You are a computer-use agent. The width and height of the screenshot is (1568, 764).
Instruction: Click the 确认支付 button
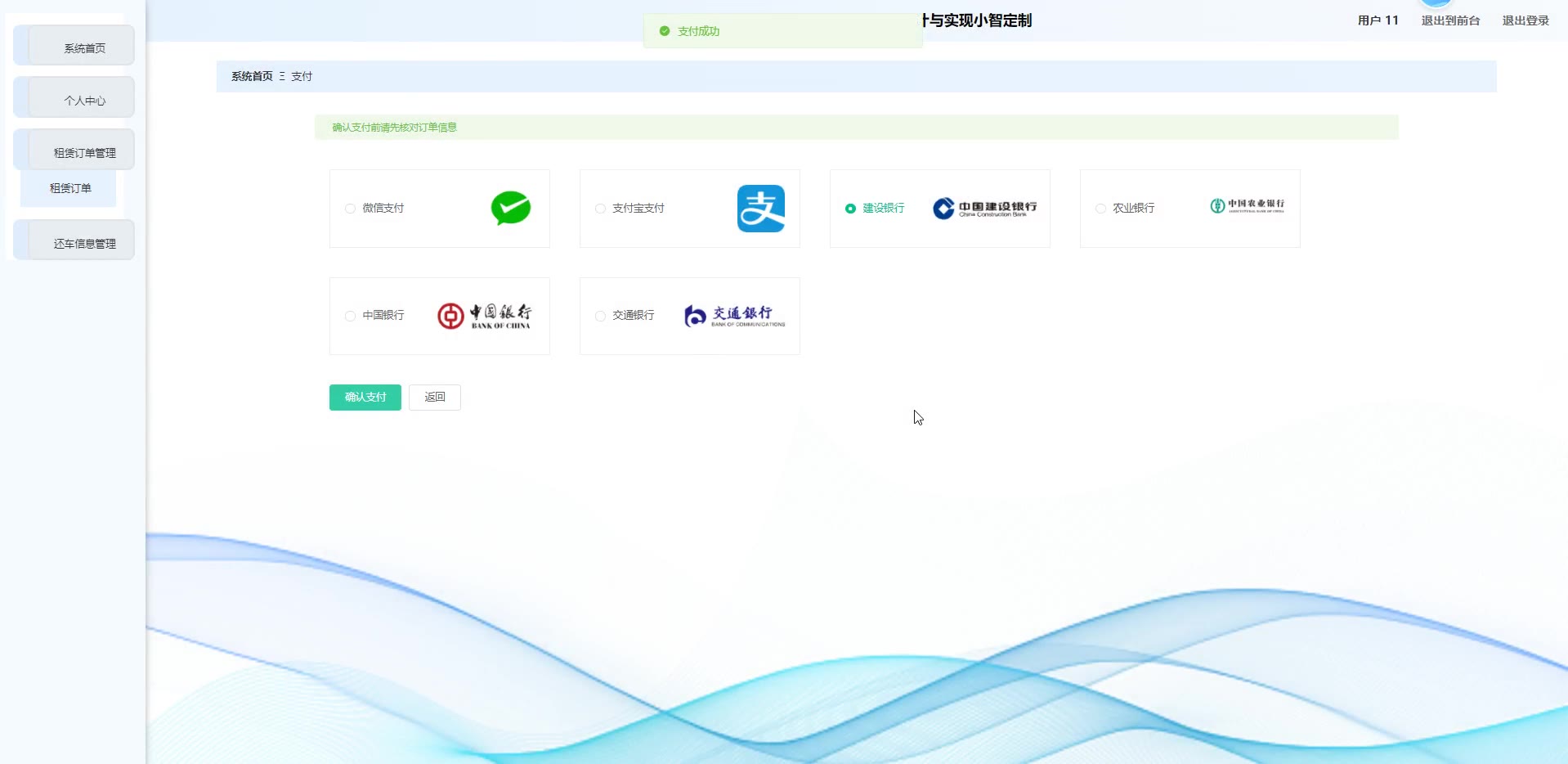[x=365, y=398]
